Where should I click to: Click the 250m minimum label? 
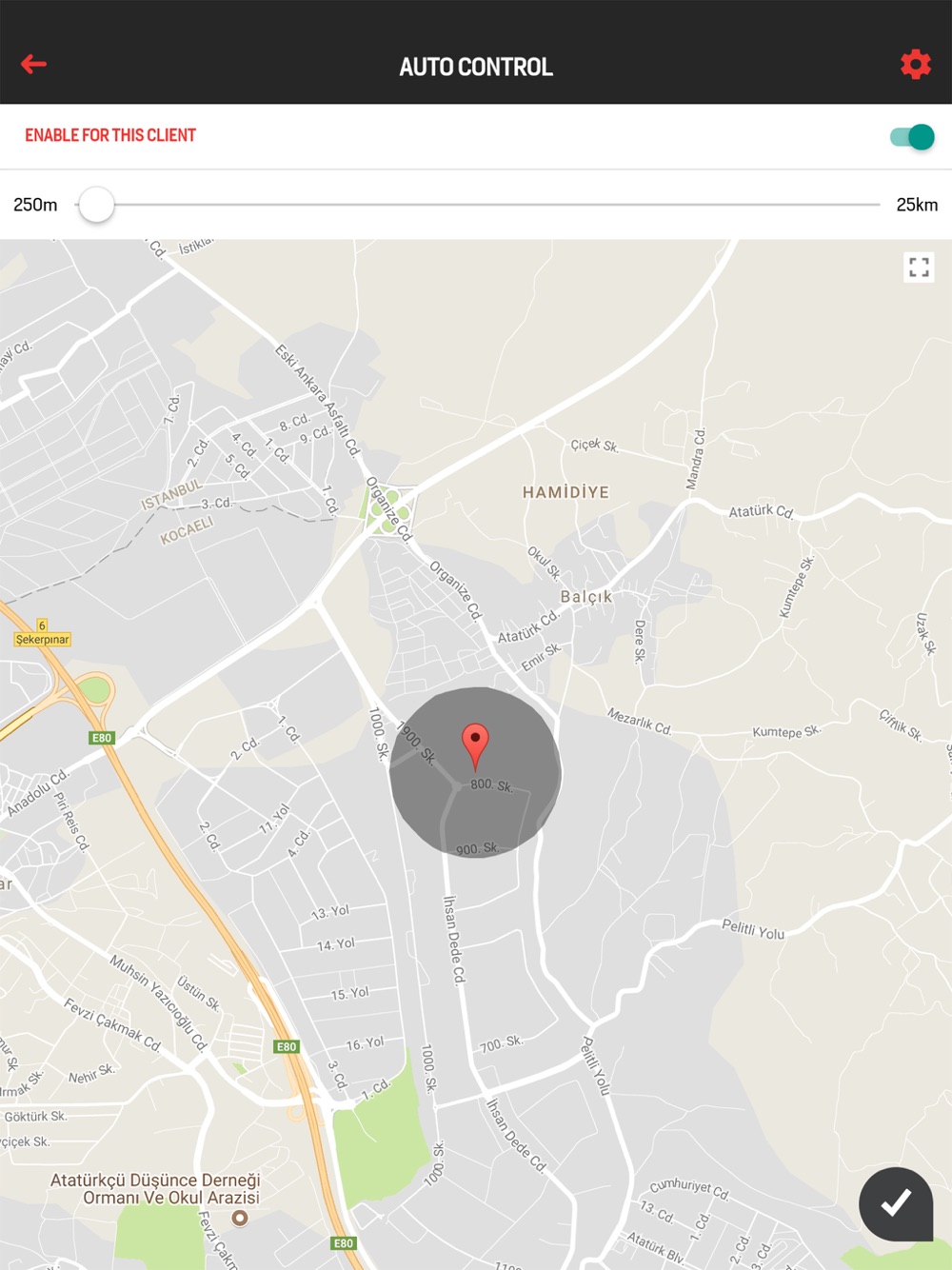tap(35, 205)
